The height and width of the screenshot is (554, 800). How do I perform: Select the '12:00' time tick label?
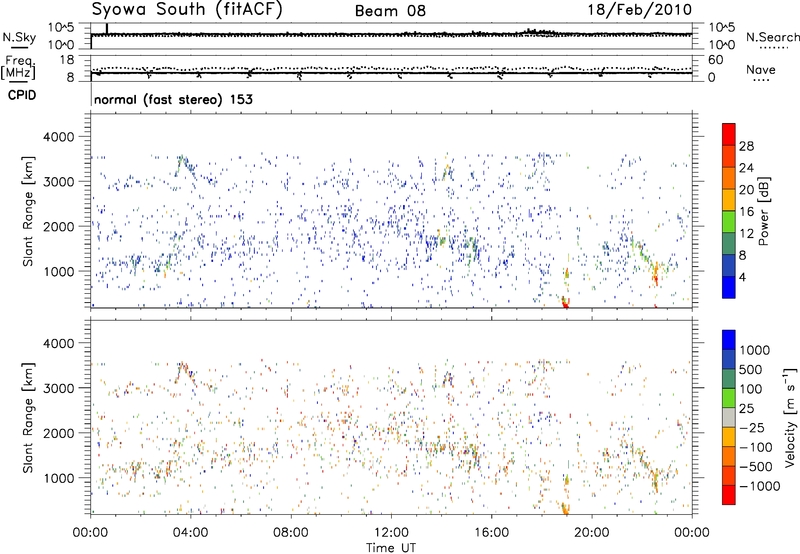coord(391,533)
